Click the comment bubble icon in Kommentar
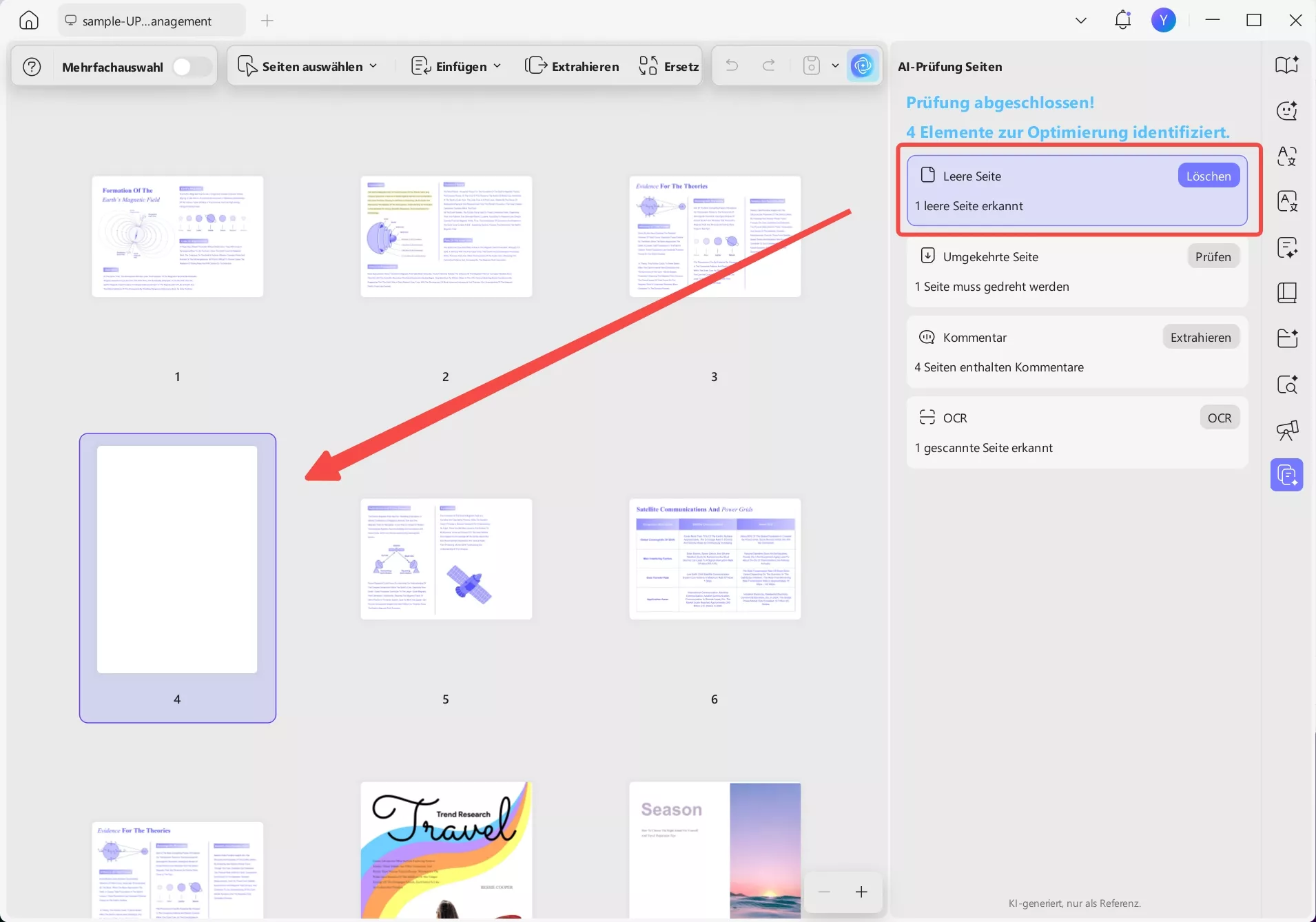The image size is (1316, 922). click(x=927, y=337)
